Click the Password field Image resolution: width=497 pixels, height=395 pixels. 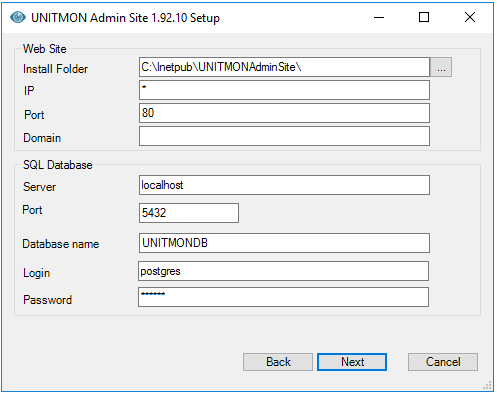(283, 297)
